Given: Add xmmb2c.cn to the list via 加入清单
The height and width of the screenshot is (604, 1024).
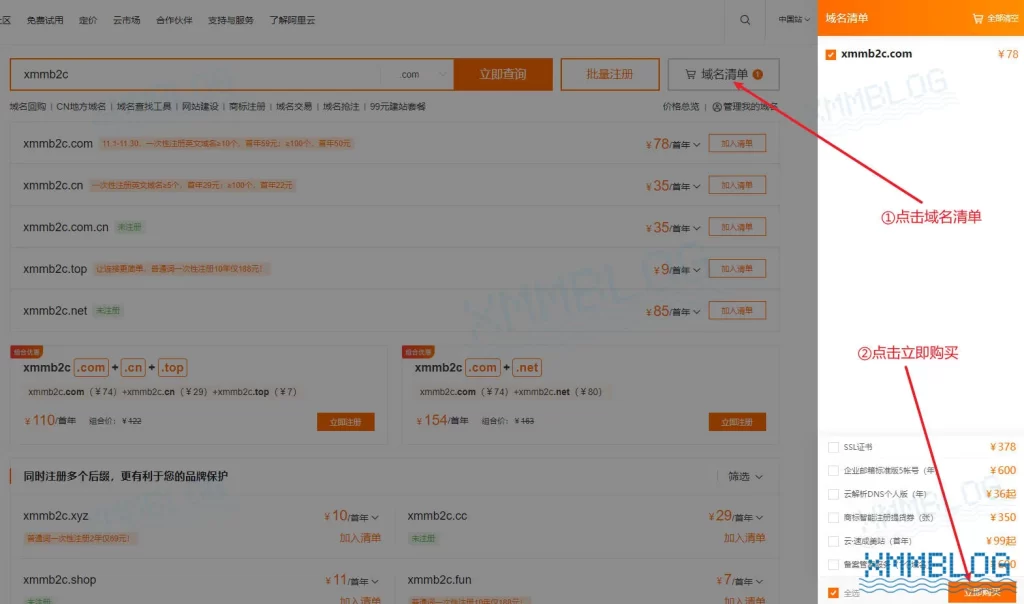Looking at the screenshot, I should 737,185.
